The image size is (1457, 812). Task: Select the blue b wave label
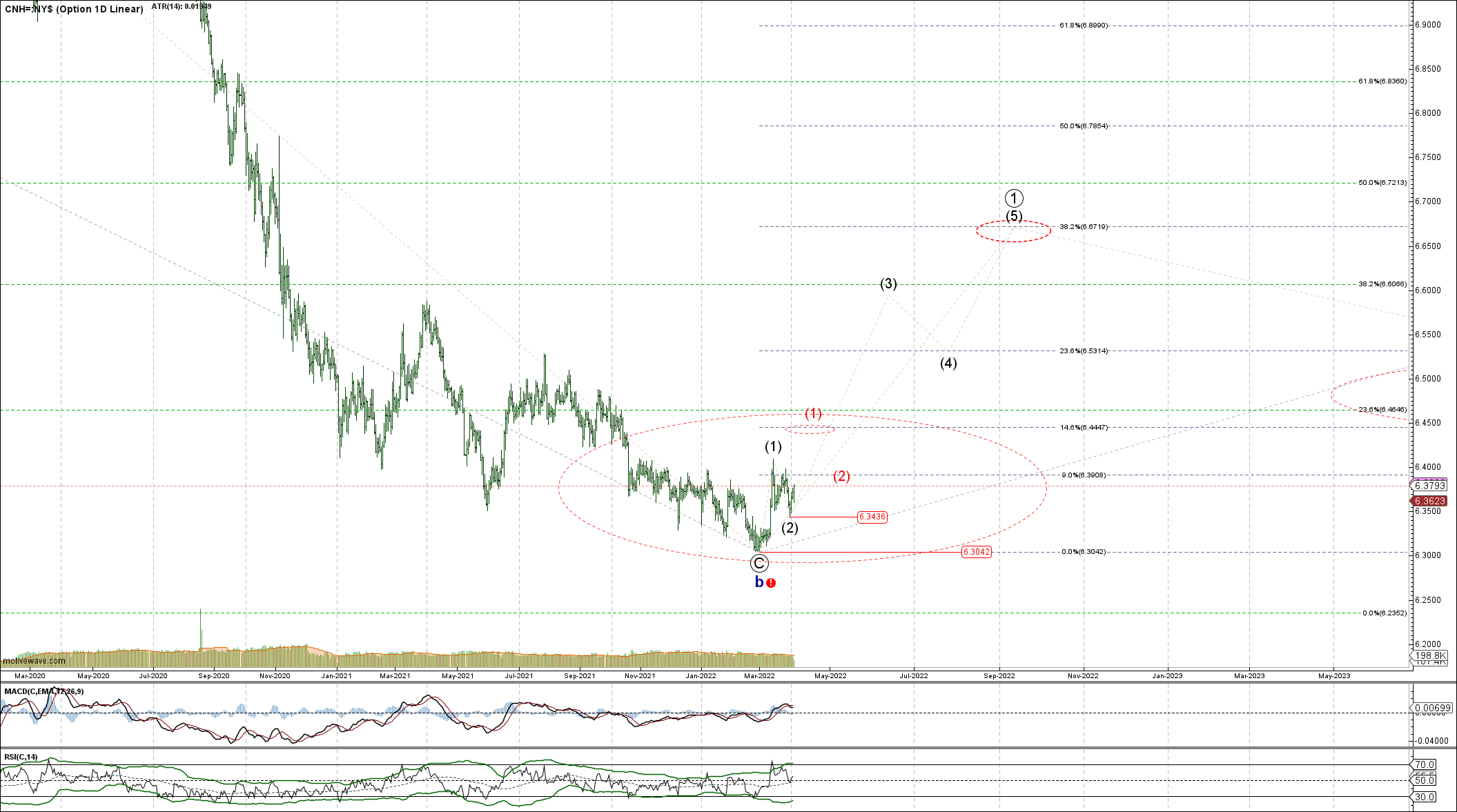click(759, 582)
